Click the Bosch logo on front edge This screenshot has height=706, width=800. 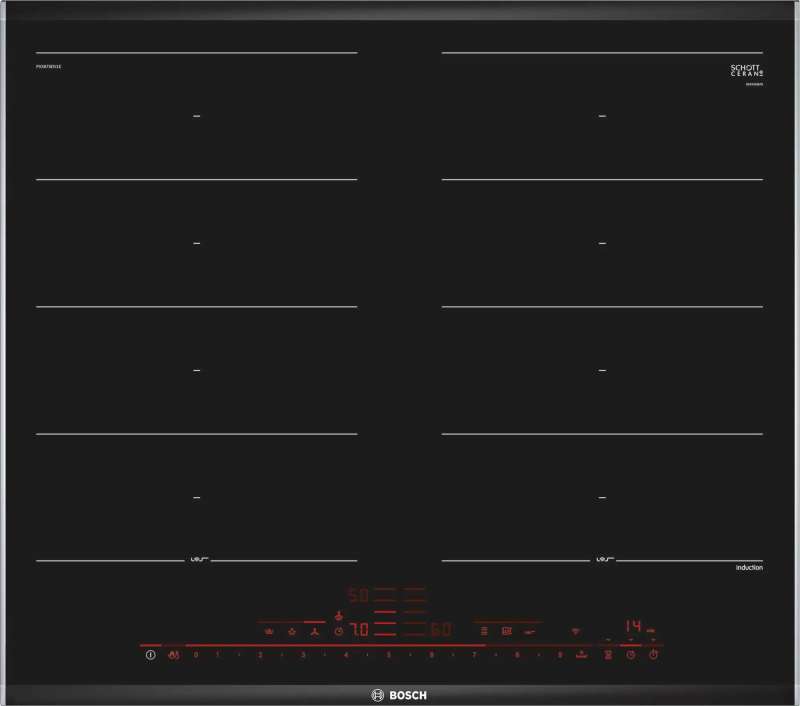[x=400, y=693]
